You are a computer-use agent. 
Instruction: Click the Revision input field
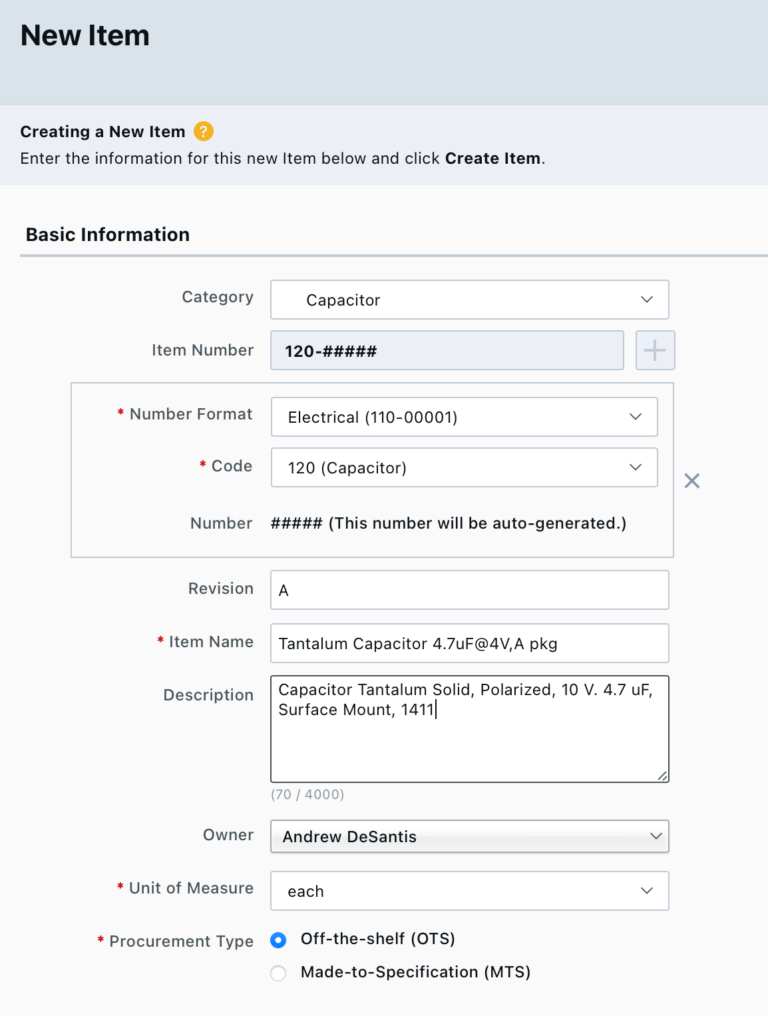pos(469,590)
